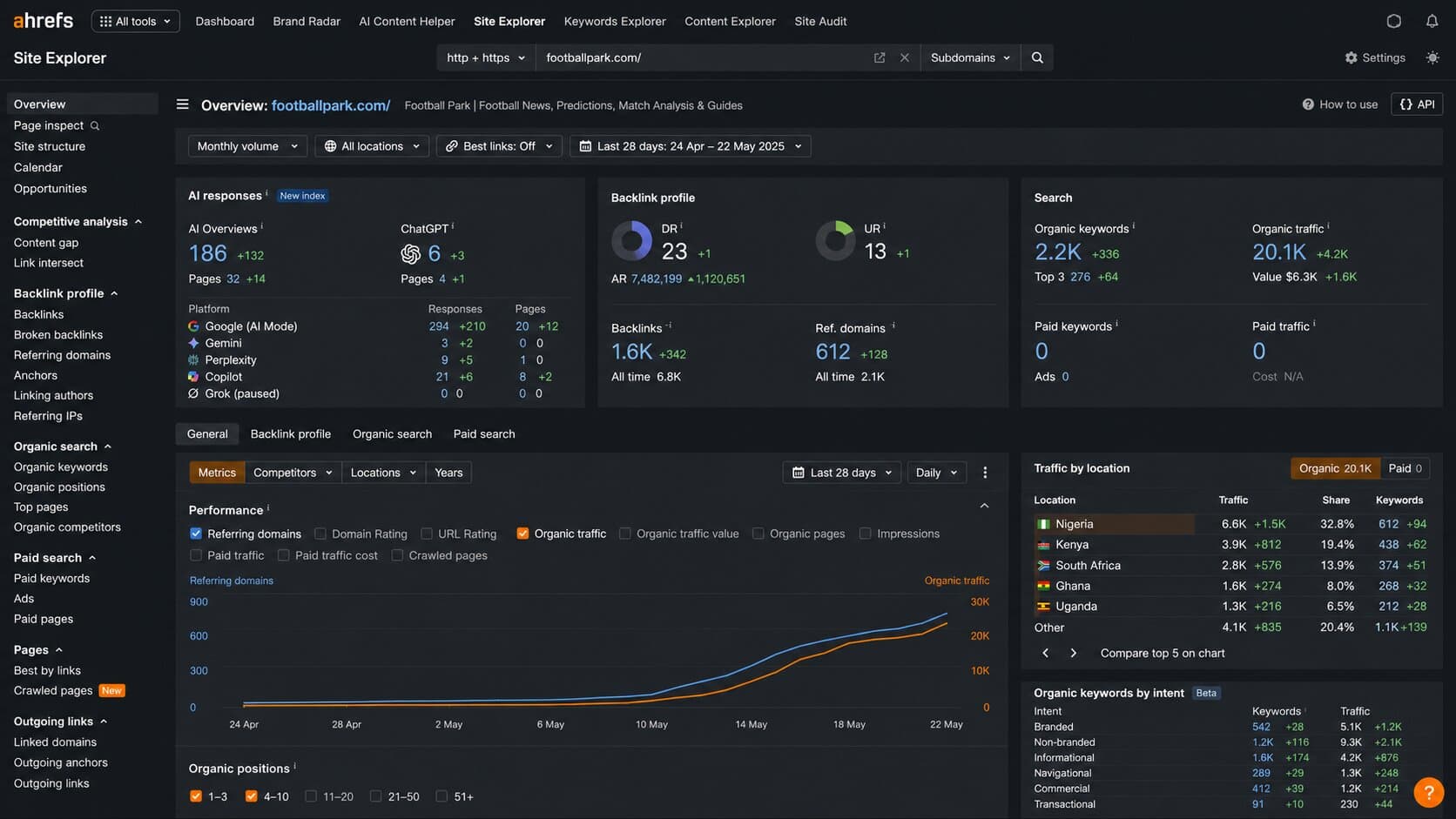This screenshot has height=819, width=1456.
Task: Open Keywords Explorer in top menu
Action: (x=615, y=21)
